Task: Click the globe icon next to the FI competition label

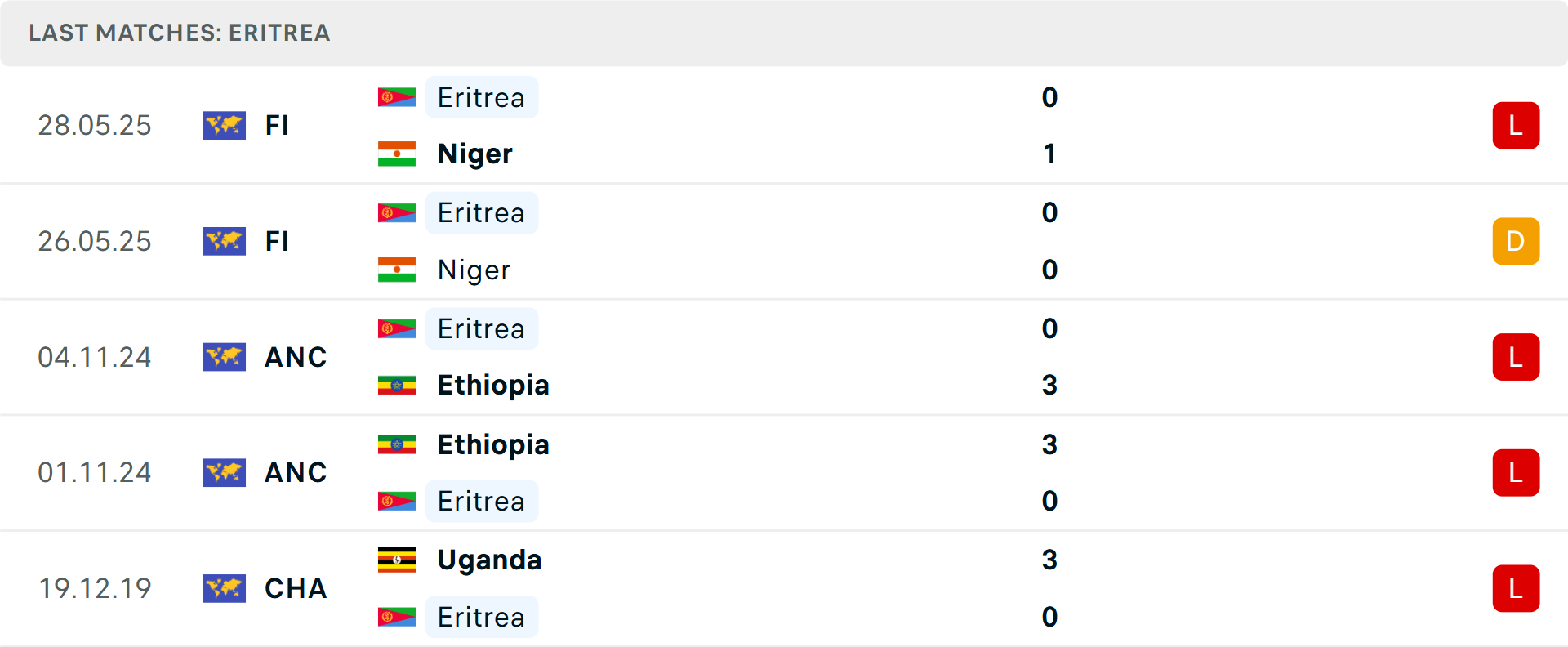Action: point(225,126)
